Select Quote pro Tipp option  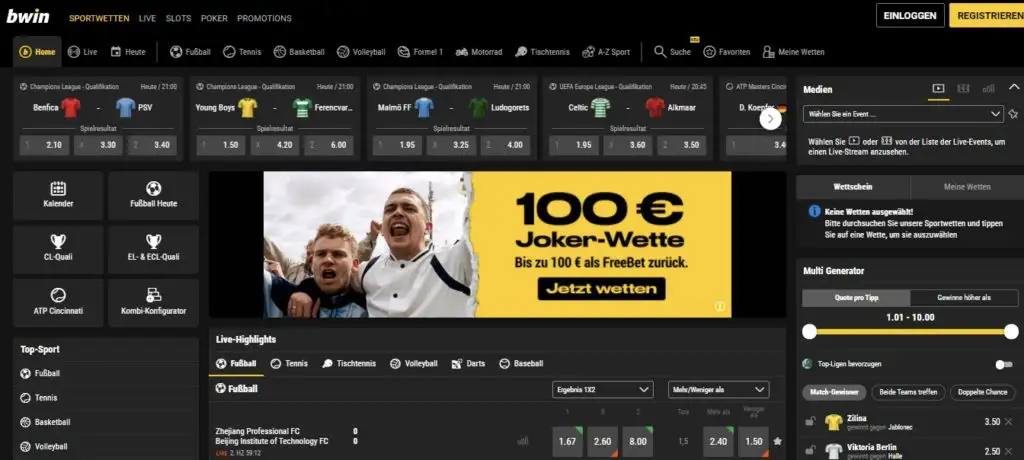coord(856,297)
